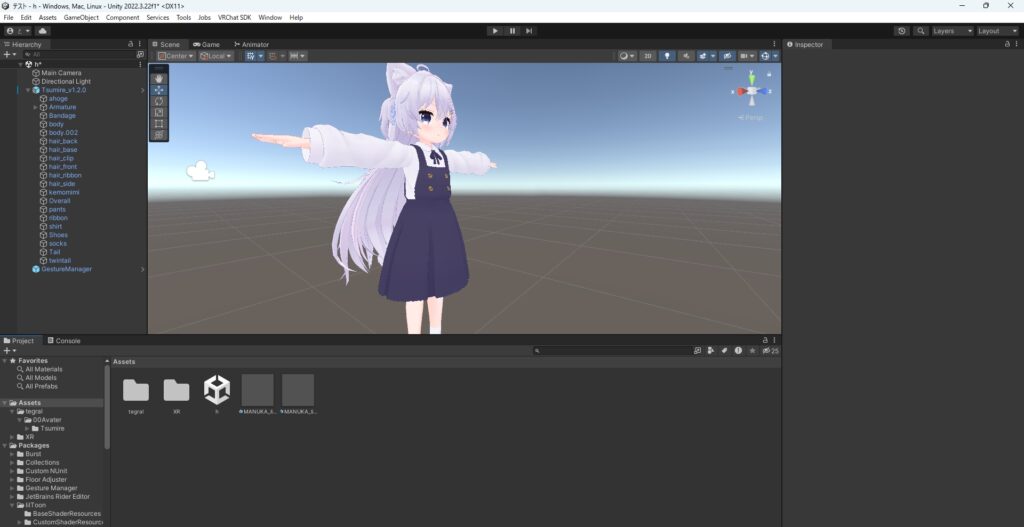Select the tegral folder in Assets grid

pyautogui.click(x=136, y=394)
